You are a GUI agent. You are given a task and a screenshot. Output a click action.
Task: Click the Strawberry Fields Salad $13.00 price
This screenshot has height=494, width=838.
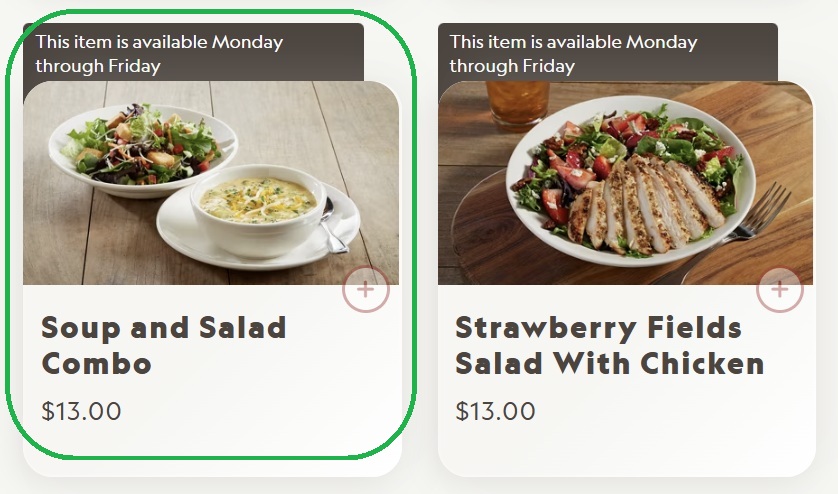pos(495,411)
